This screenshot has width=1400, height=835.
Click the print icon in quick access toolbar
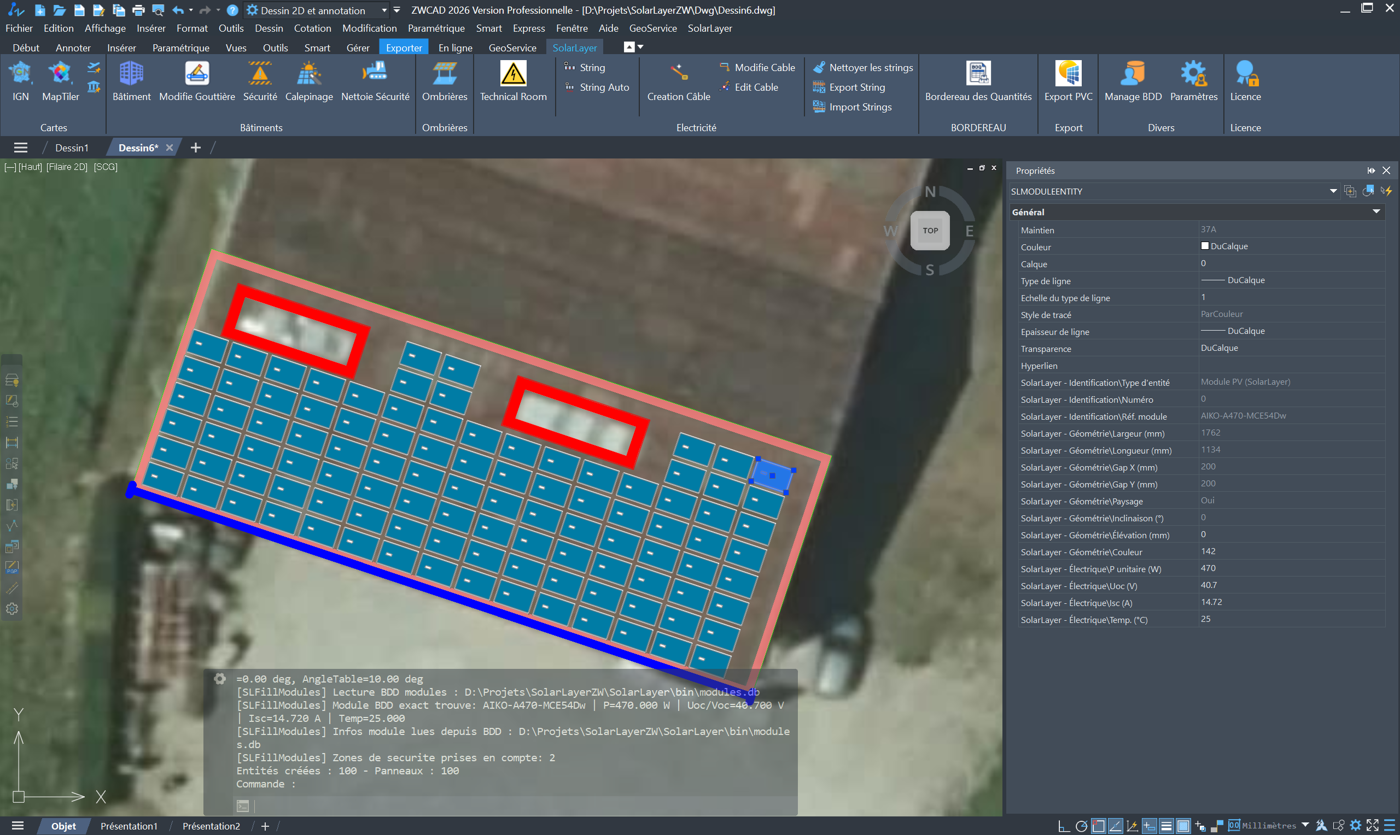click(x=138, y=10)
